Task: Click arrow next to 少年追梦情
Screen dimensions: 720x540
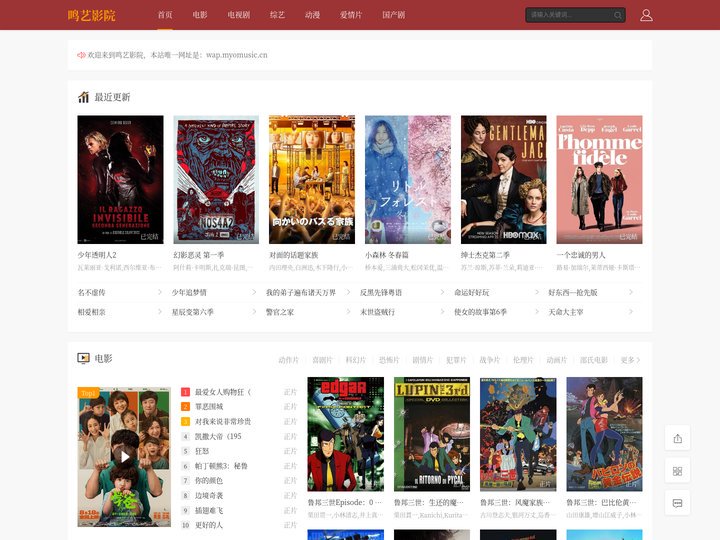Action: coord(254,292)
